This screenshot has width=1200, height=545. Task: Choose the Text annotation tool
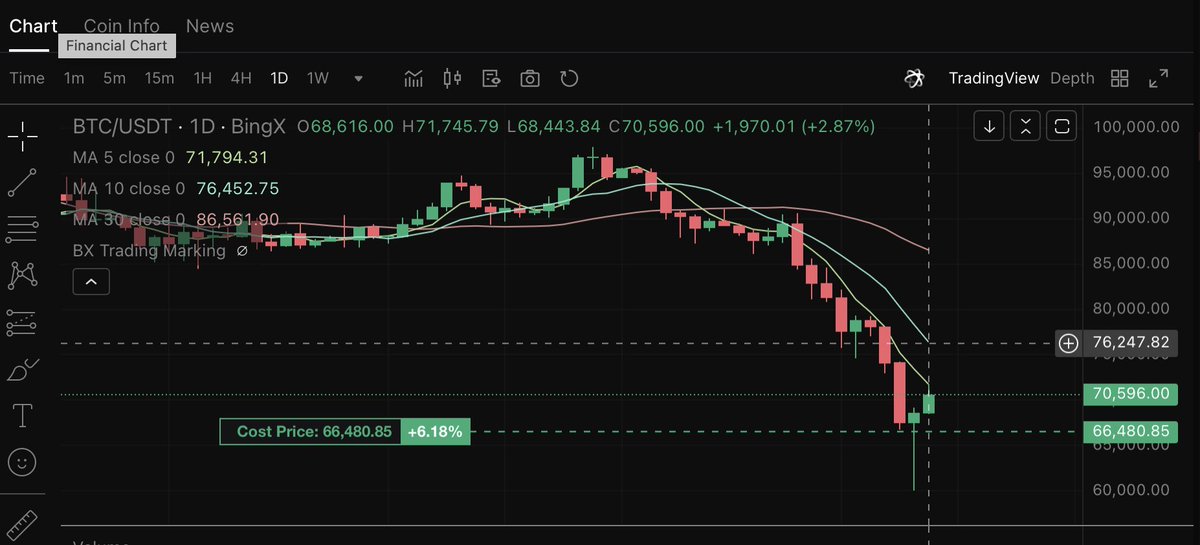22,414
